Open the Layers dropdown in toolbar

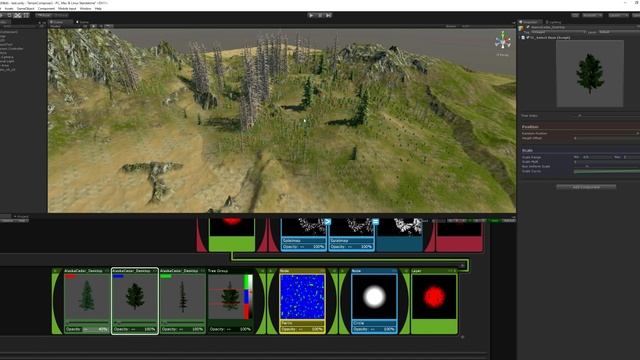tap(617, 15)
